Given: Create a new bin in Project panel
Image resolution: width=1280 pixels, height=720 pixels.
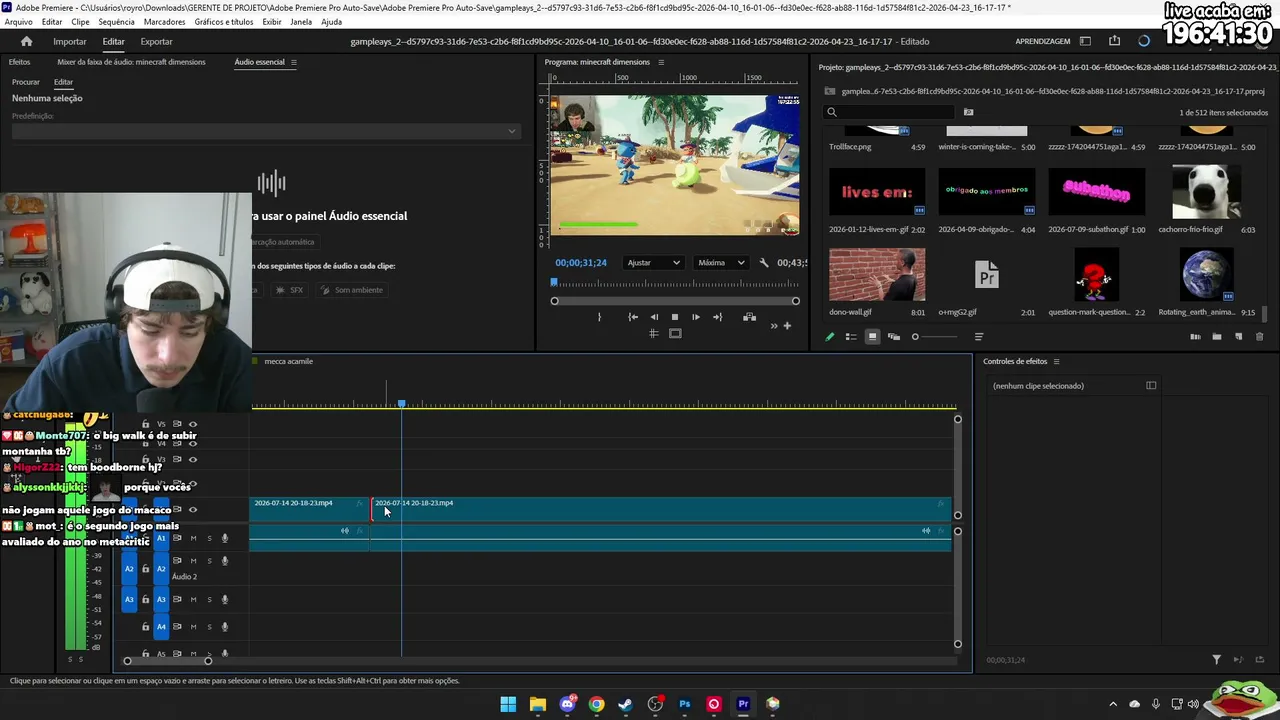Looking at the screenshot, I should click(x=1217, y=337).
